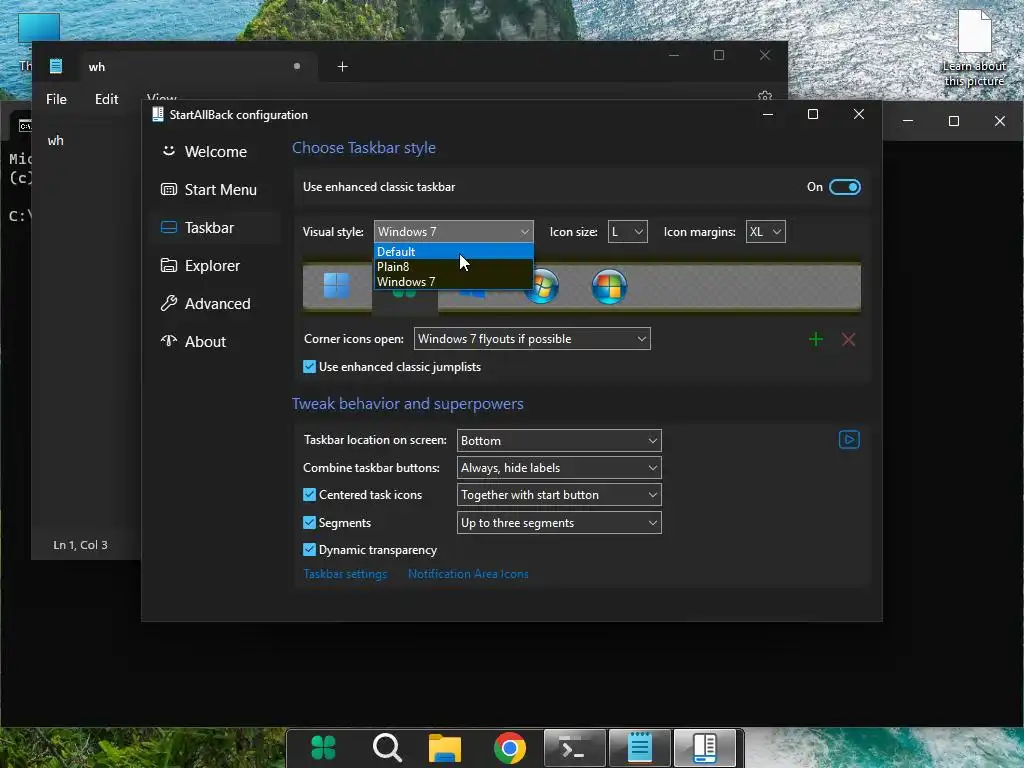Image resolution: width=1024 pixels, height=768 pixels.
Task: Click Notepad app icon in its tab bar
Action: point(56,66)
